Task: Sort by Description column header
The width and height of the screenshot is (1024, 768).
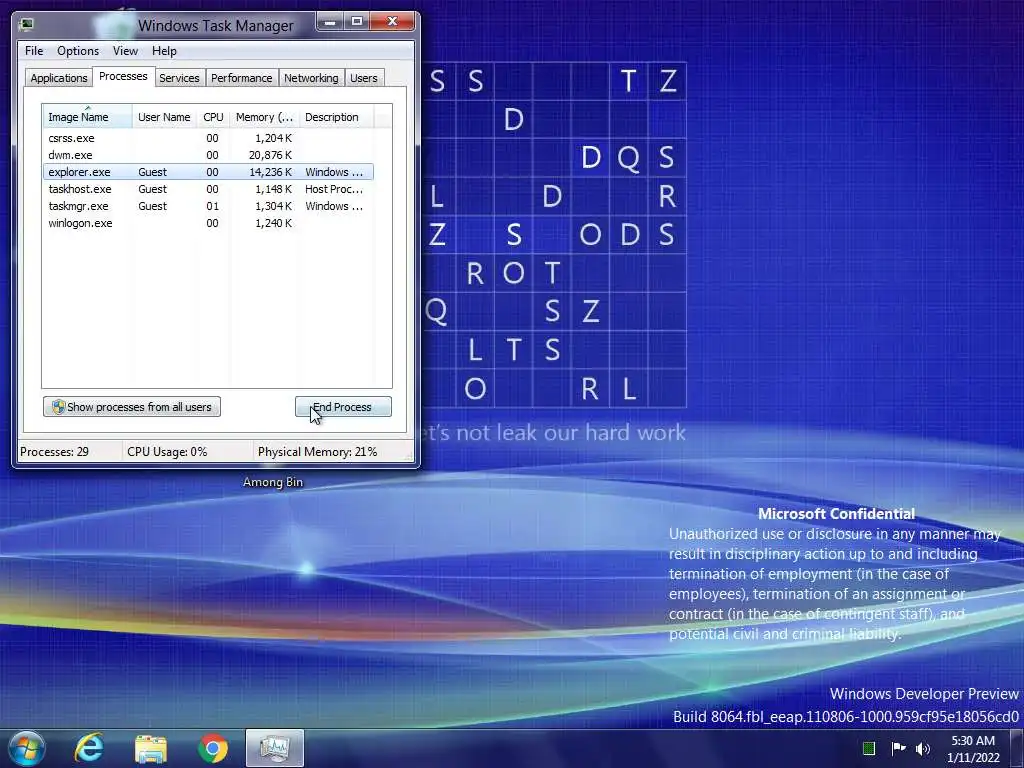Action: [336, 117]
